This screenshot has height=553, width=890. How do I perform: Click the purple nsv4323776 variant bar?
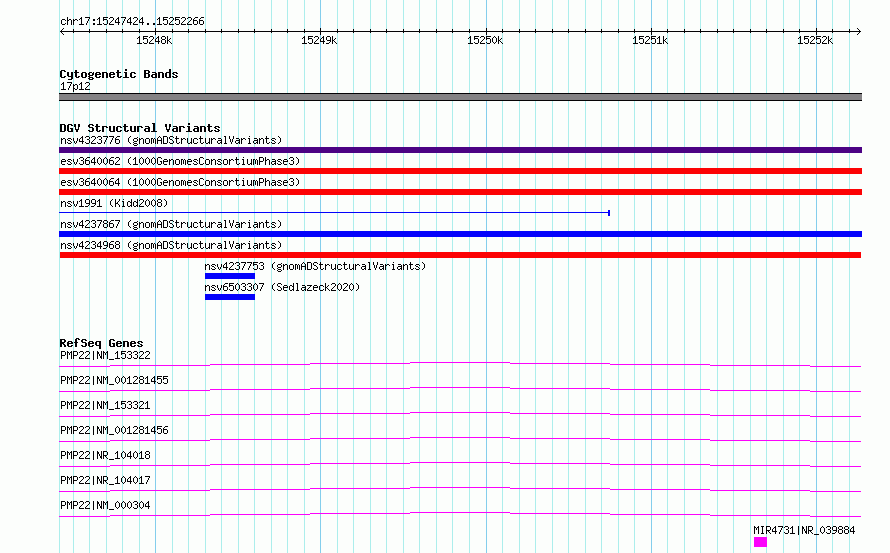pos(460,150)
